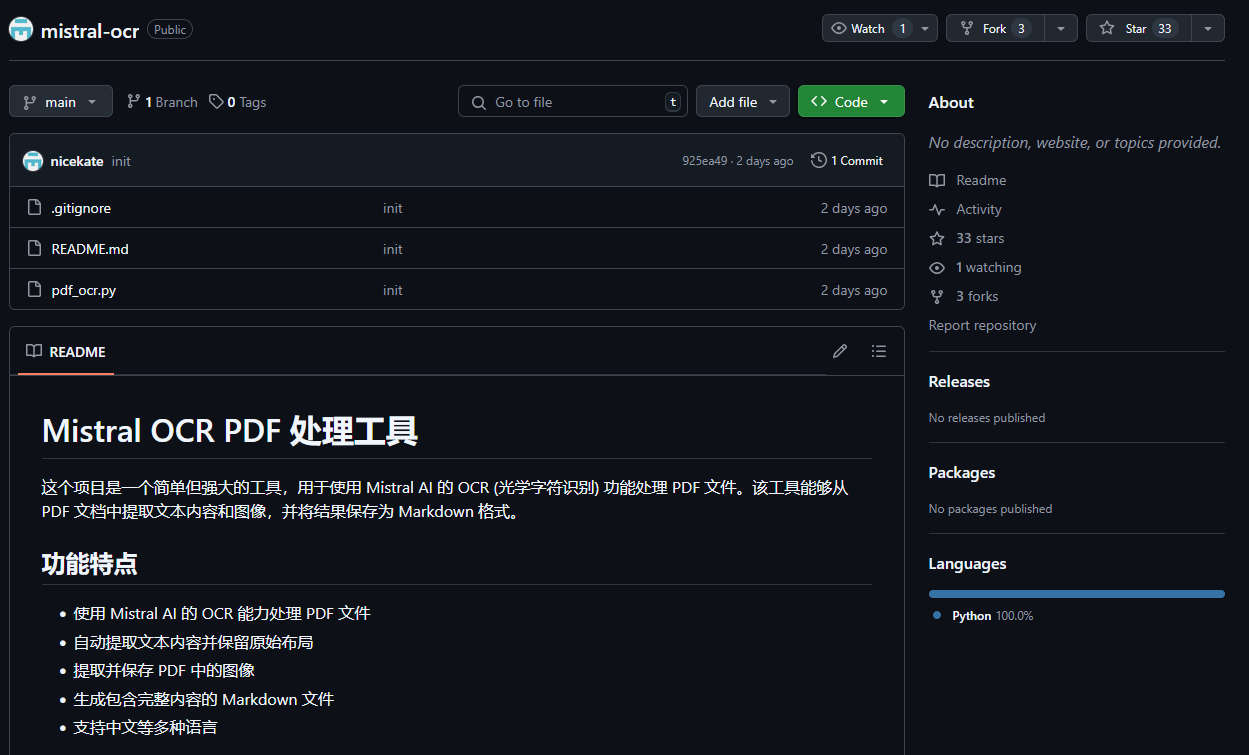Select the README tab

(66, 351)
